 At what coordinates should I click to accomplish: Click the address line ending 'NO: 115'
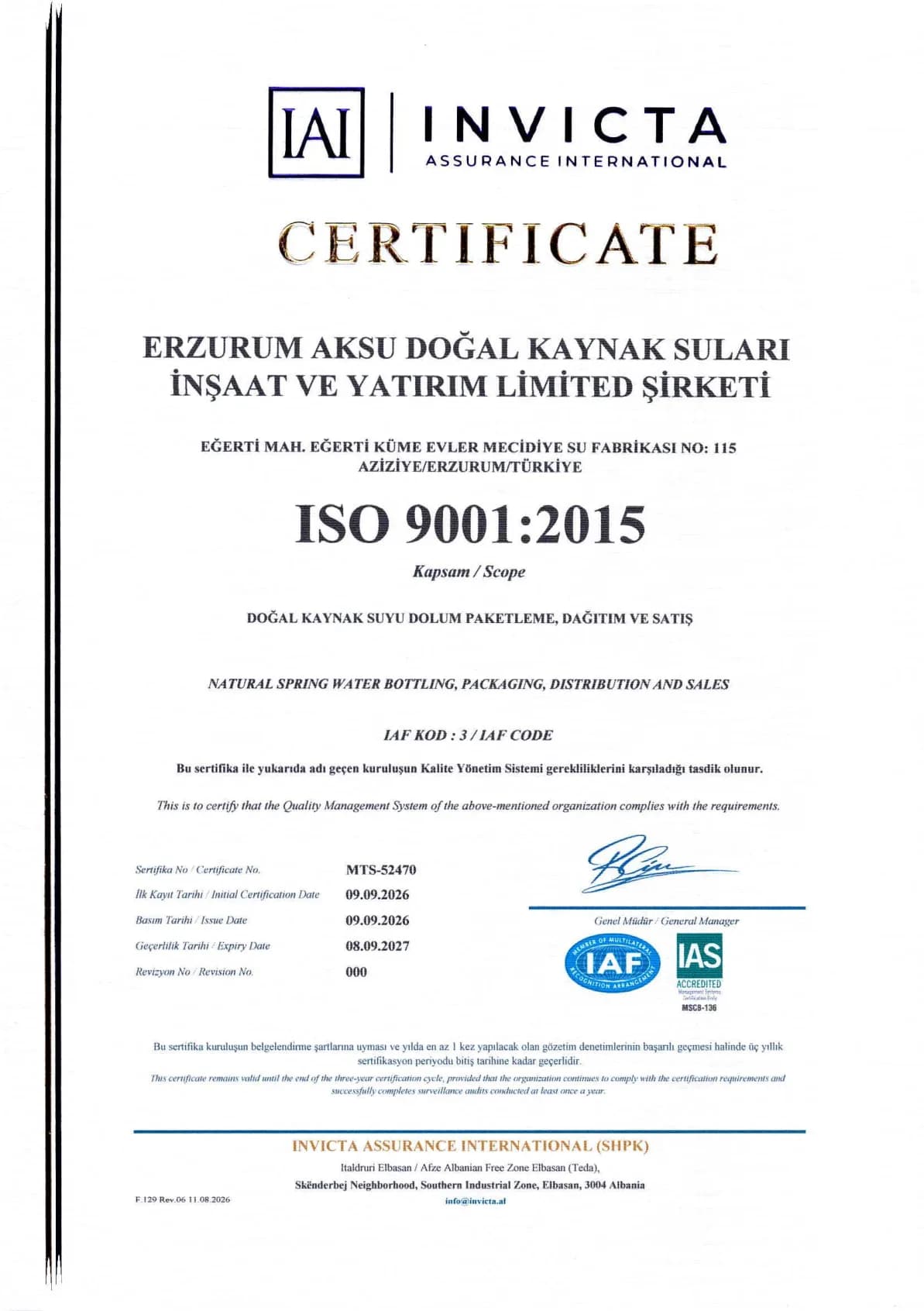pos(469,447)
